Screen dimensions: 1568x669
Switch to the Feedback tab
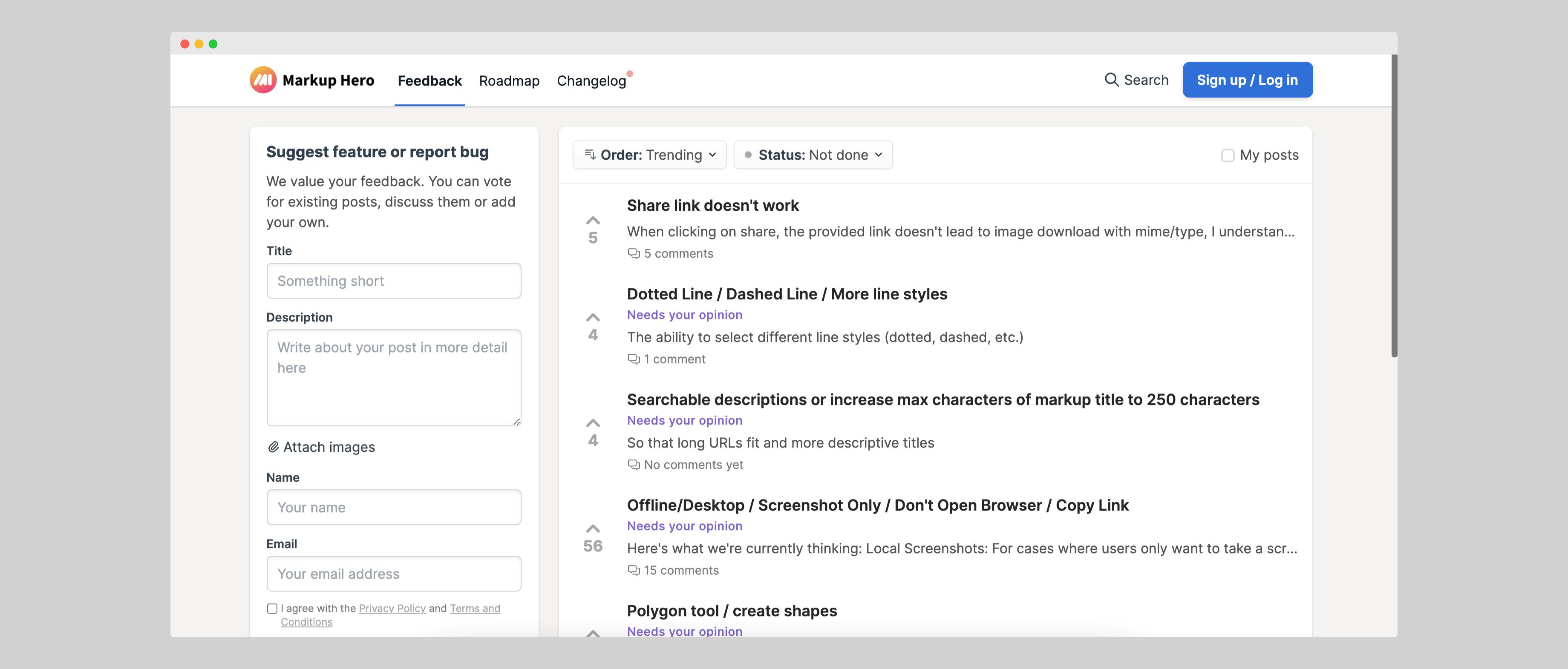(x=430, y=80)
